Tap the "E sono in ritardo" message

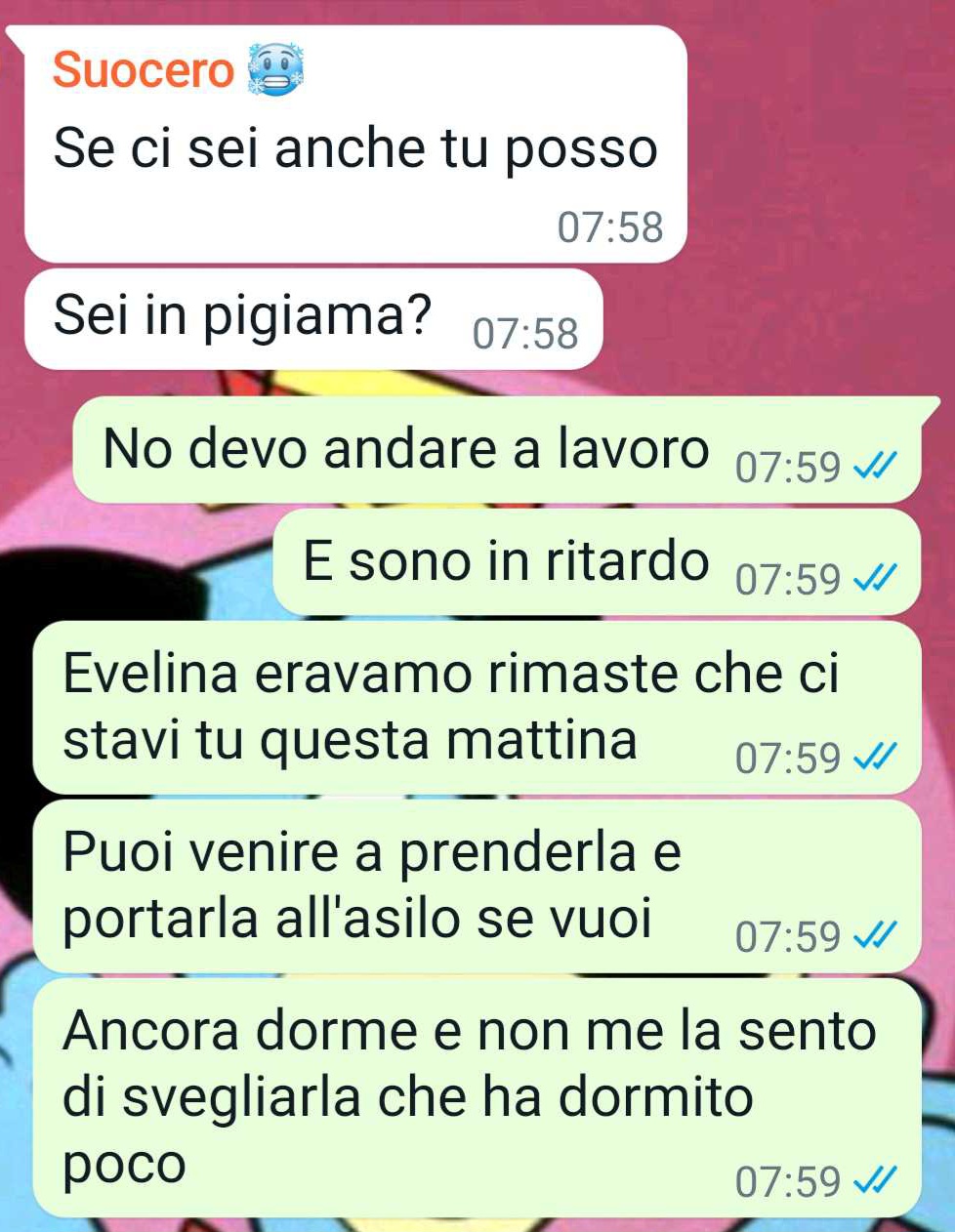(597, 562)
